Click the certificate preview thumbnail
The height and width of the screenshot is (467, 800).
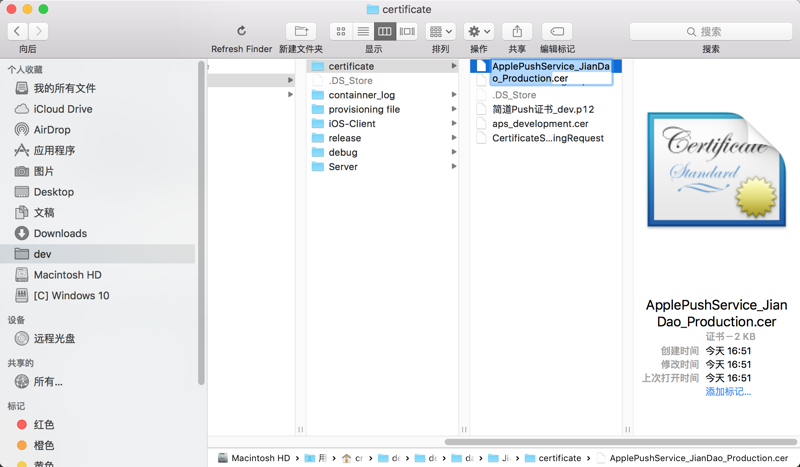[x=716, y=169]
